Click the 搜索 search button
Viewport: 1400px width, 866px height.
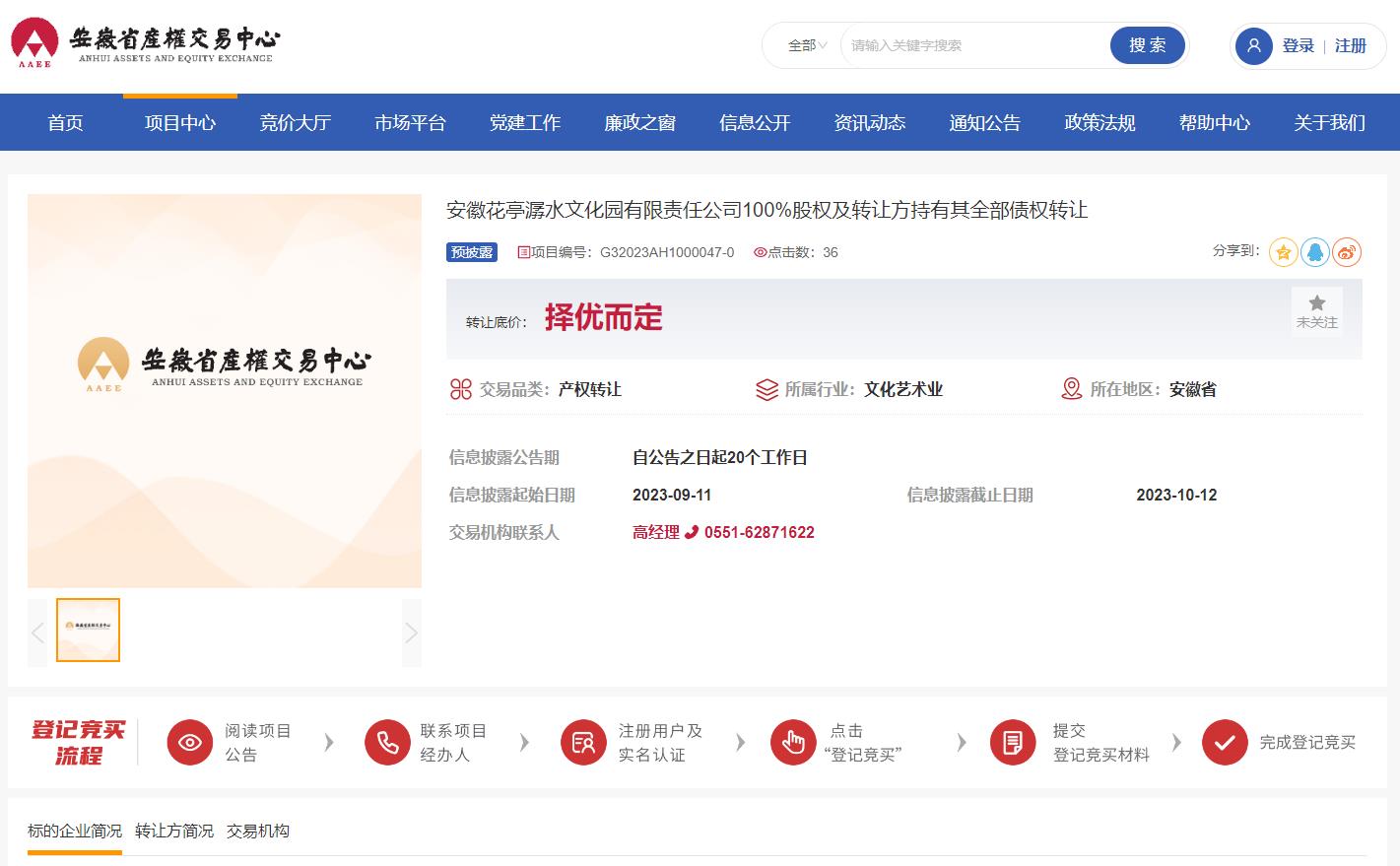pyautogui.click(x=1147, y=45)
